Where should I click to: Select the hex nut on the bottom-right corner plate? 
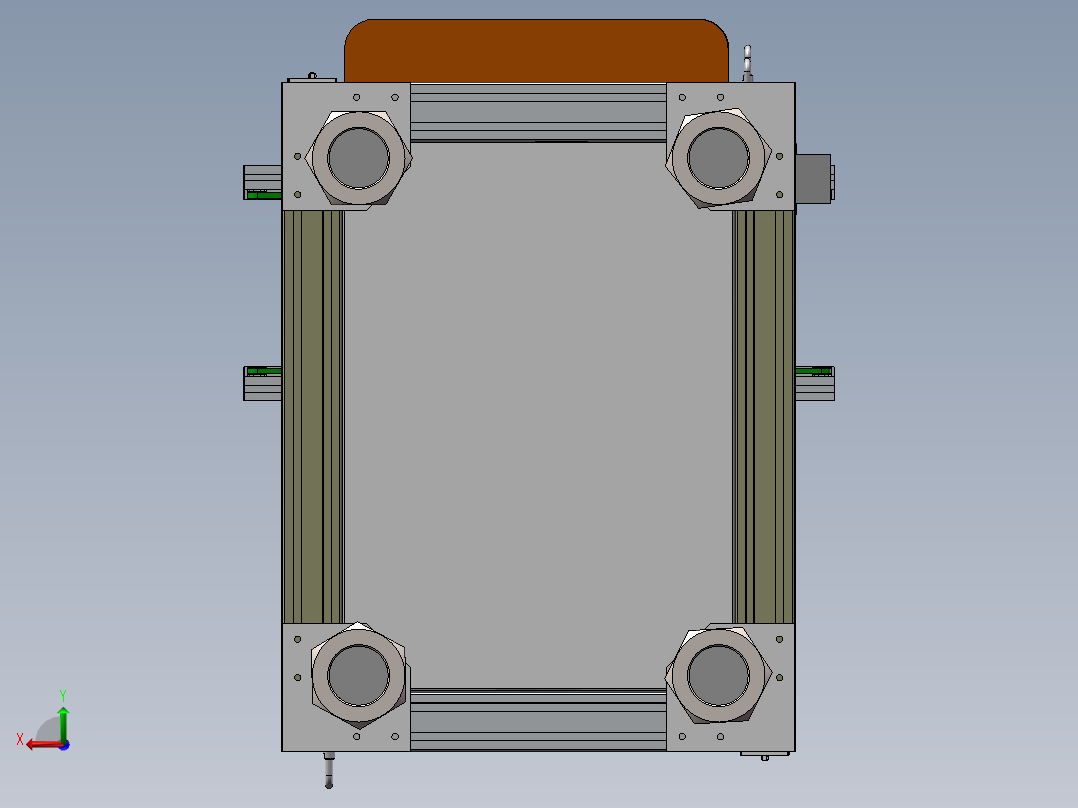click(718, 675)
